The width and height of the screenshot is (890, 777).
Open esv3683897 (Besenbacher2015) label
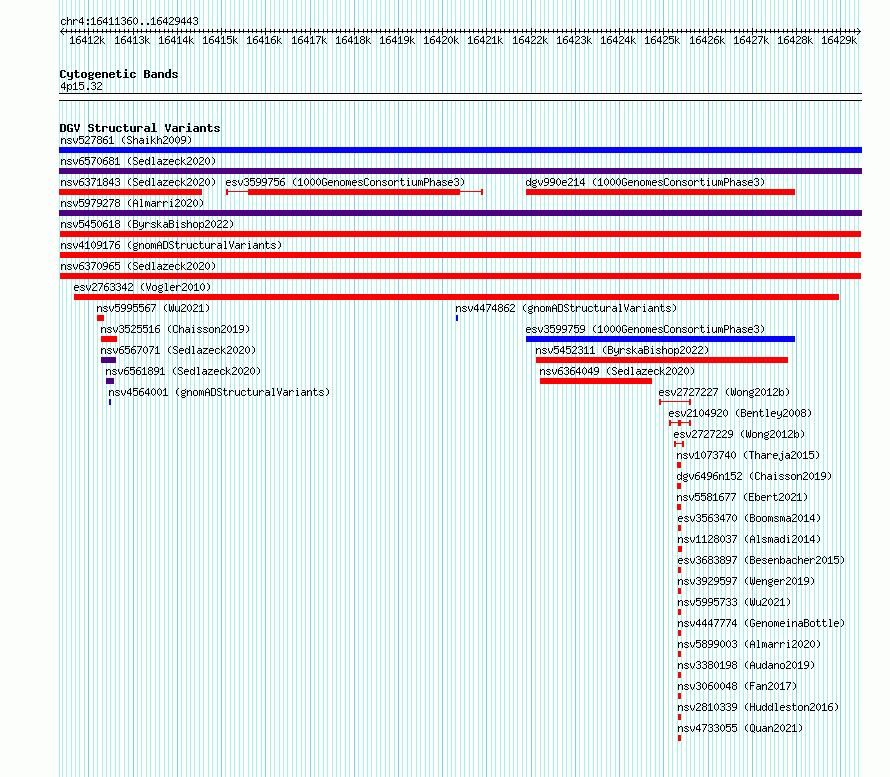[x=761, y=560]
